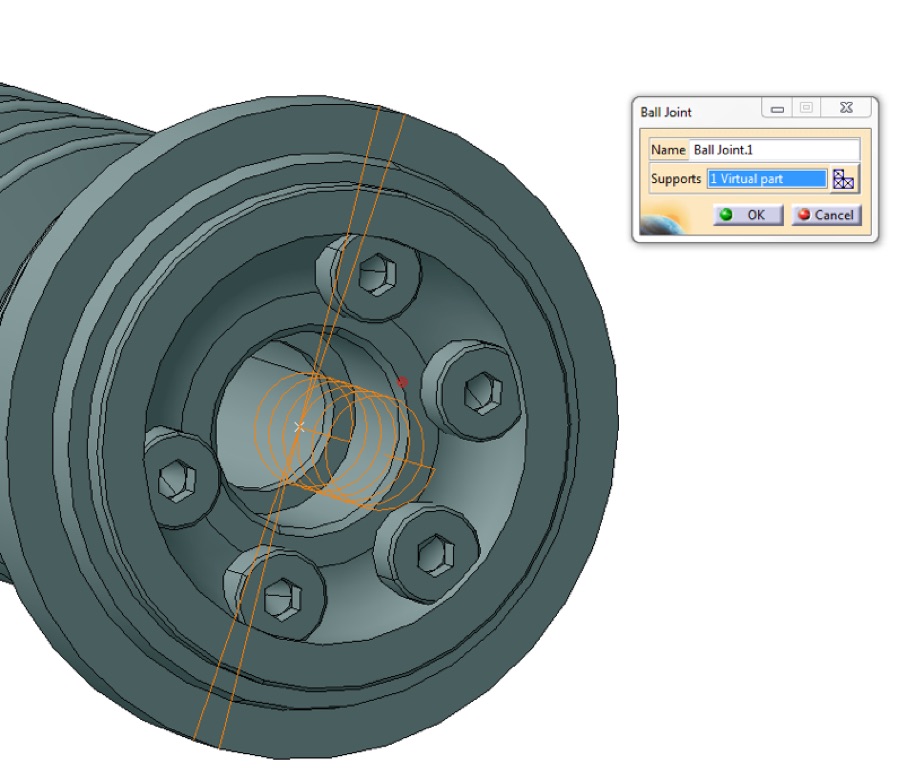Open the supports selection list icon
The width and height of the screenshot is (907, 780).
(x=843, y=179)
